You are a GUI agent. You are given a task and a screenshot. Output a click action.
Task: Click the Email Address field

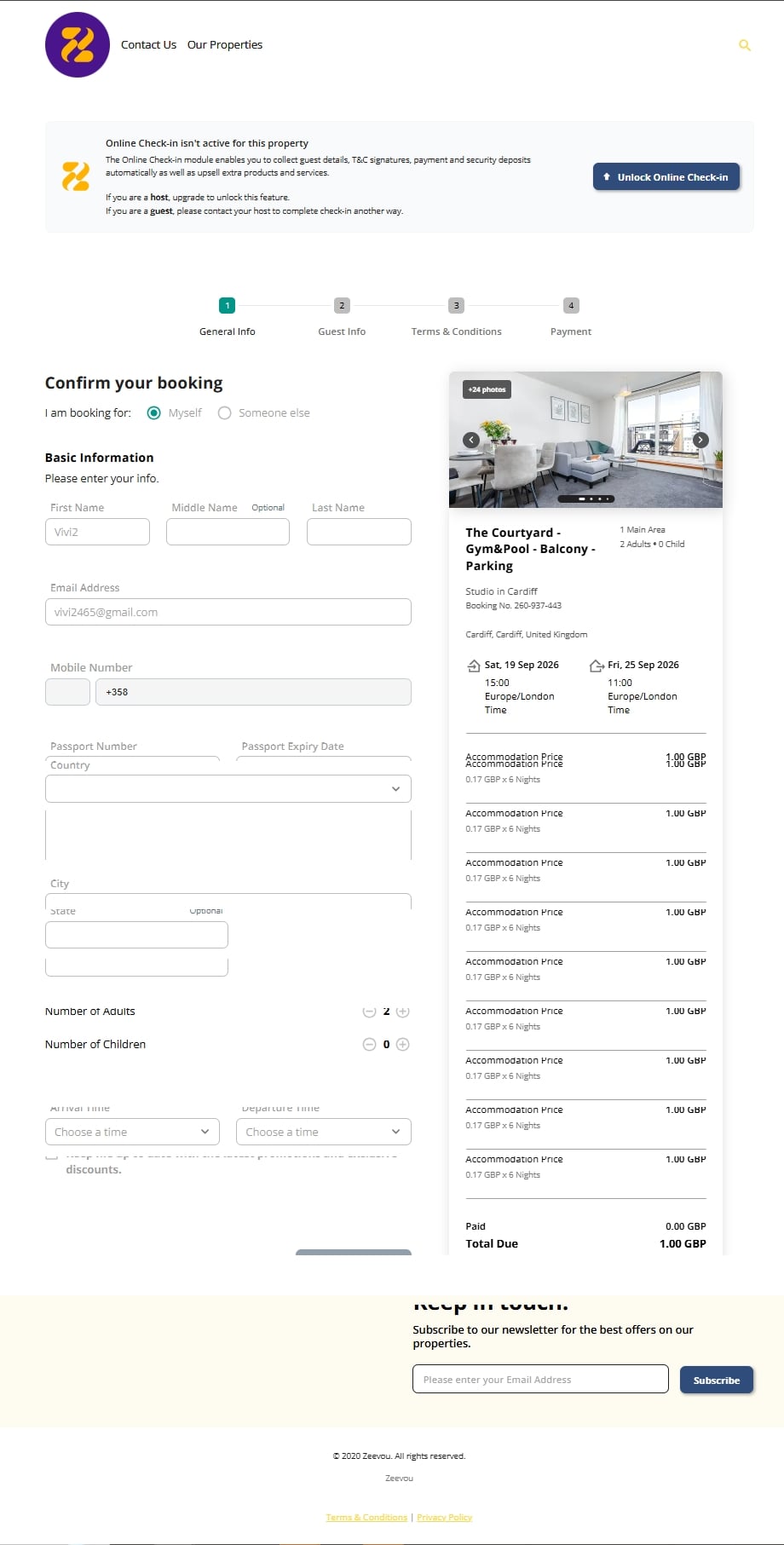[x=228, y=612]
